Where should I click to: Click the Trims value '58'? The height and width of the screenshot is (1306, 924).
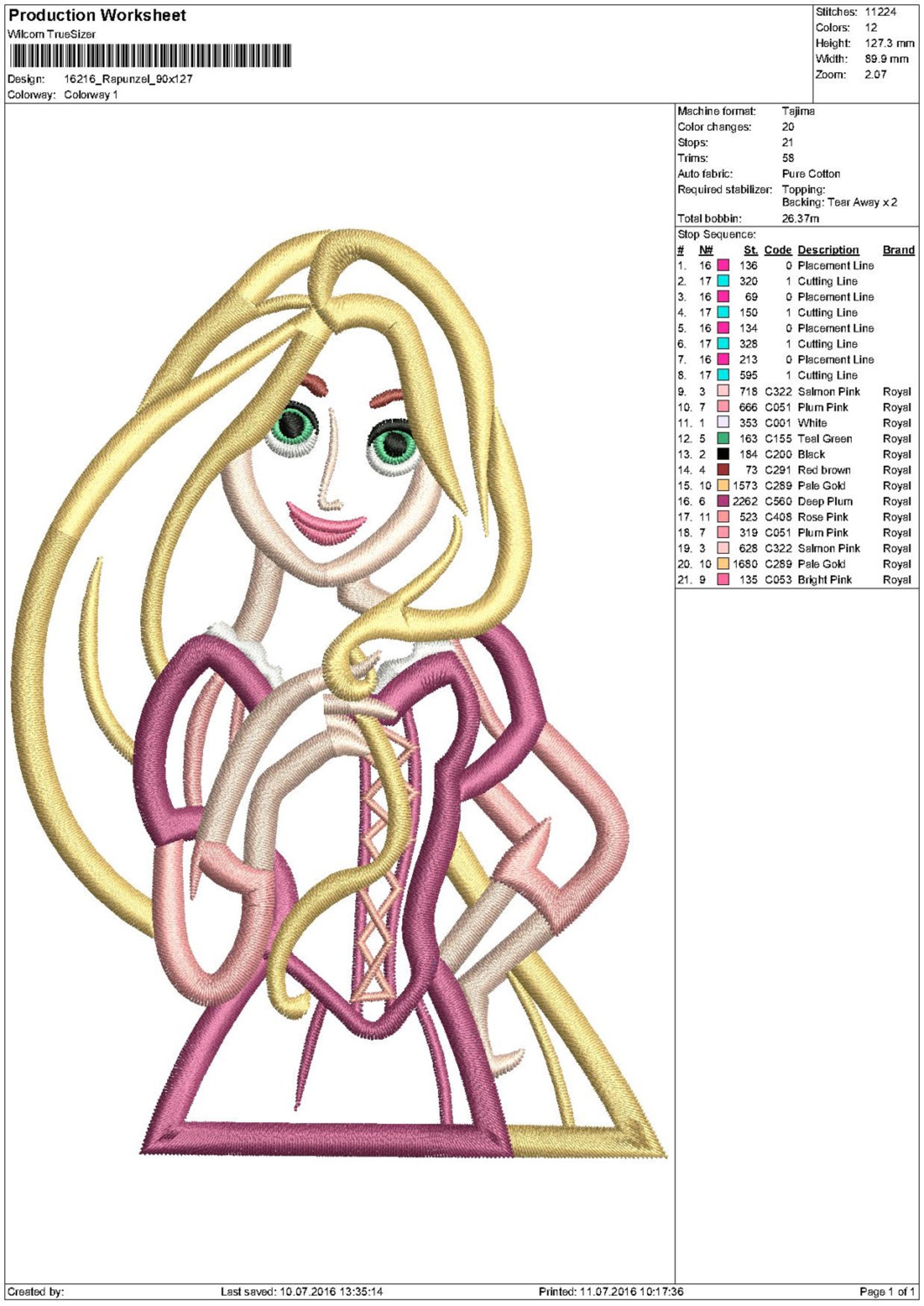[788, 158]
